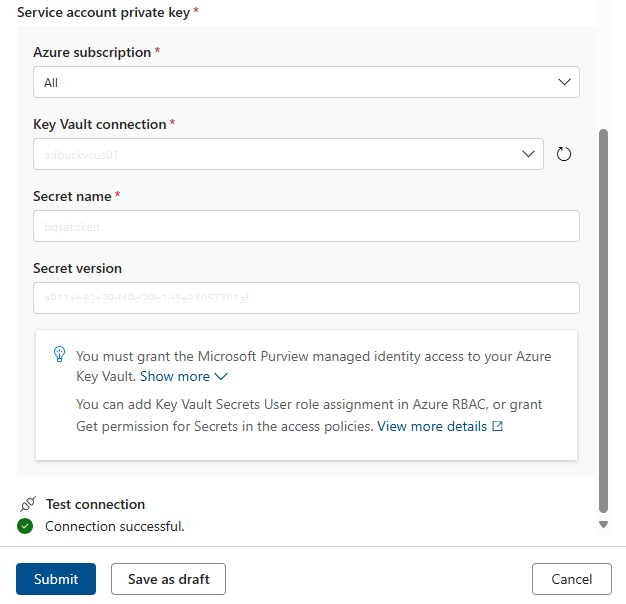Refresh the Key Vault connection list
Screen dimensions: 626x604
[x=564, y=154]
